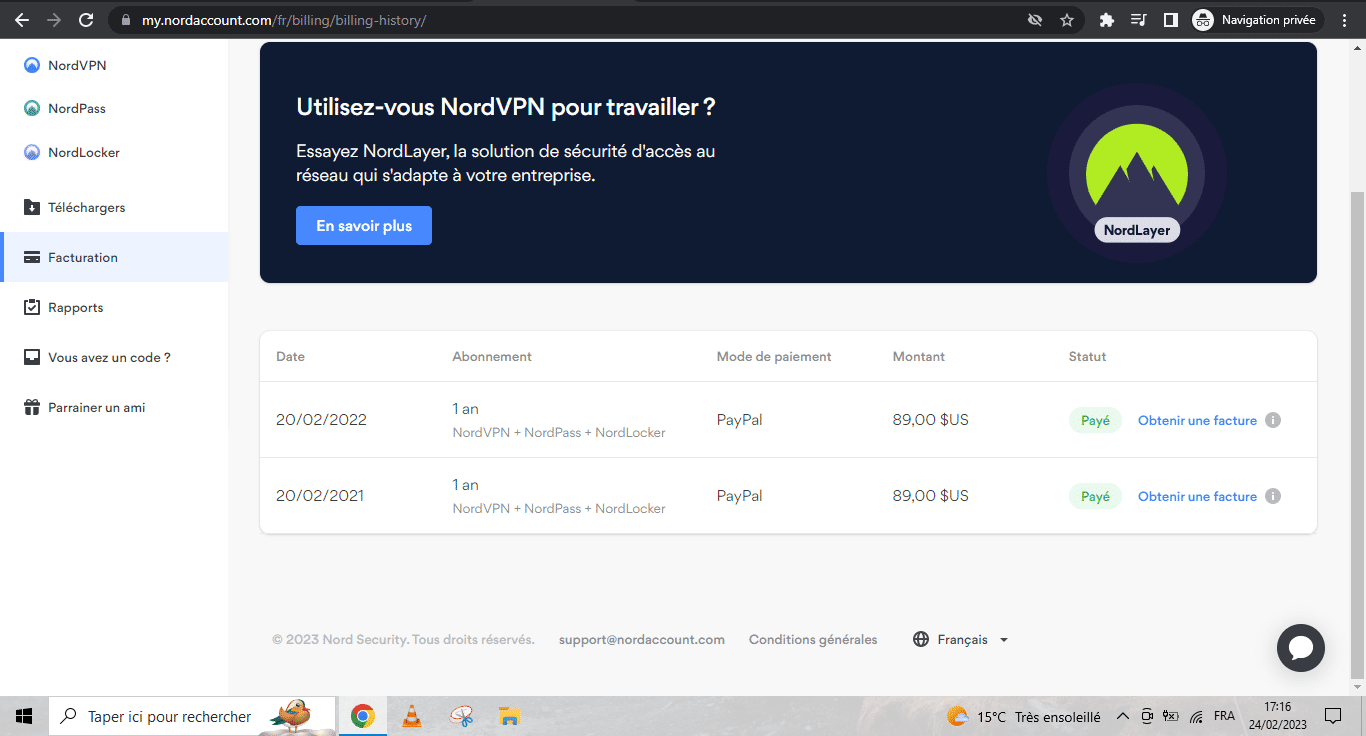Click the date 20/02/2021
The width and height of the screenshot is (1366, 736).
pyautogui.click(x=320, y=496)
